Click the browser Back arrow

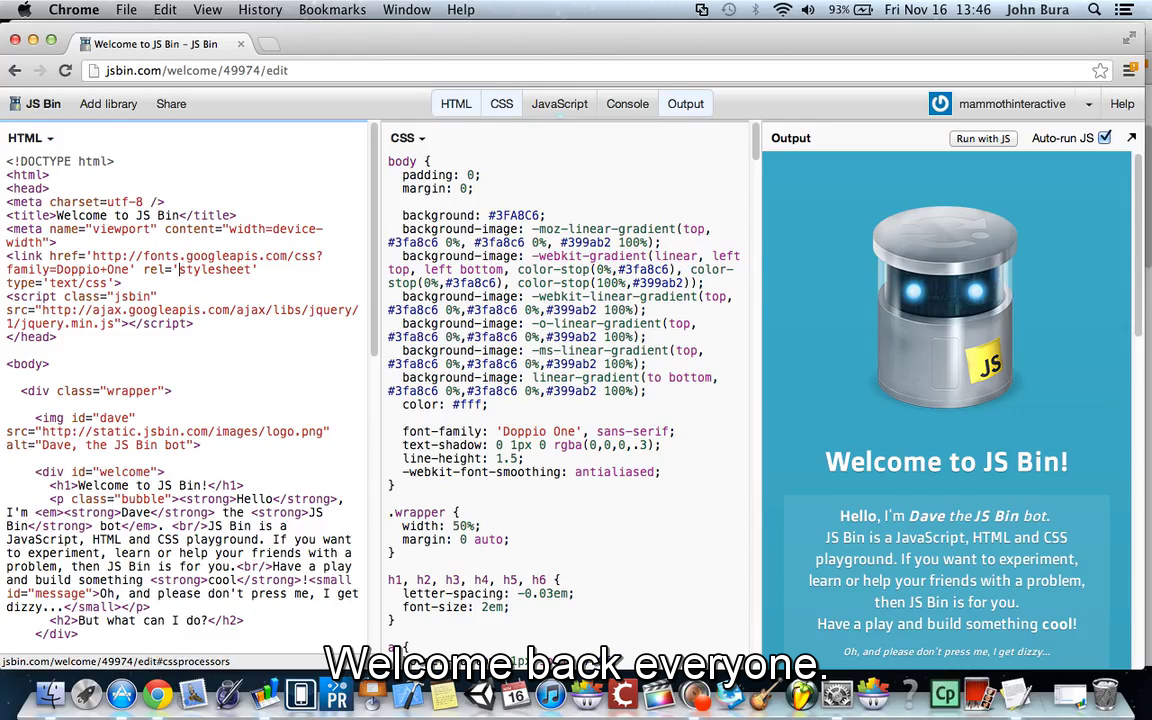click(x=15, y=71)
